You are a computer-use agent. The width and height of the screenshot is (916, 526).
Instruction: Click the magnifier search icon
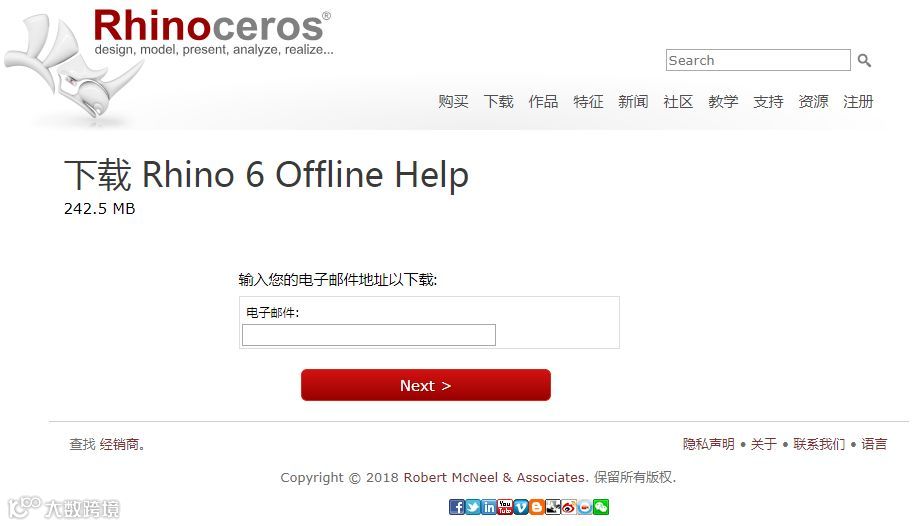coord(864,60)
